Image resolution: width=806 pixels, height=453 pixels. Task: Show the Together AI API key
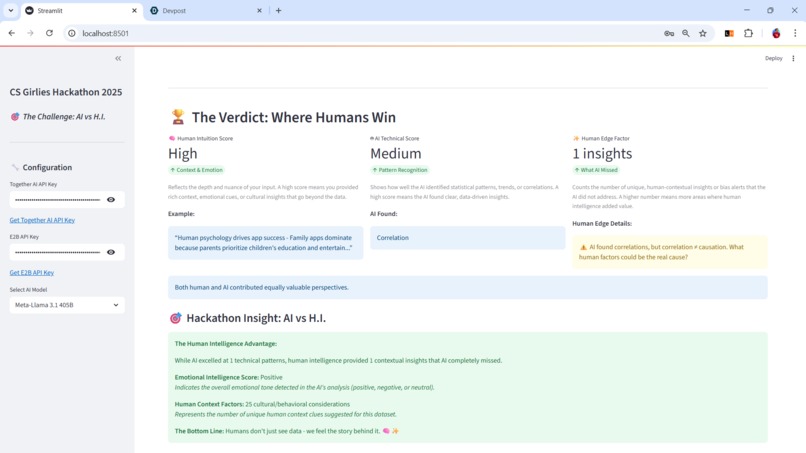(111, 200)
